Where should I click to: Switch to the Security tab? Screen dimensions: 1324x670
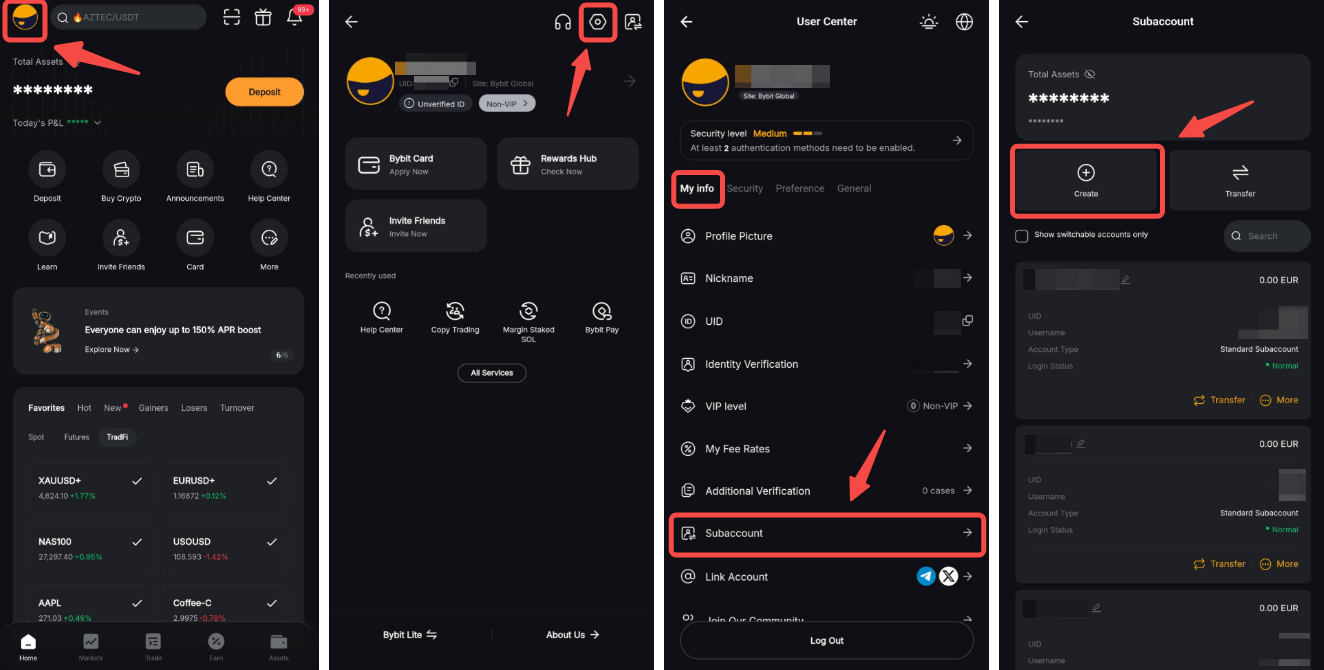(745, 188)
